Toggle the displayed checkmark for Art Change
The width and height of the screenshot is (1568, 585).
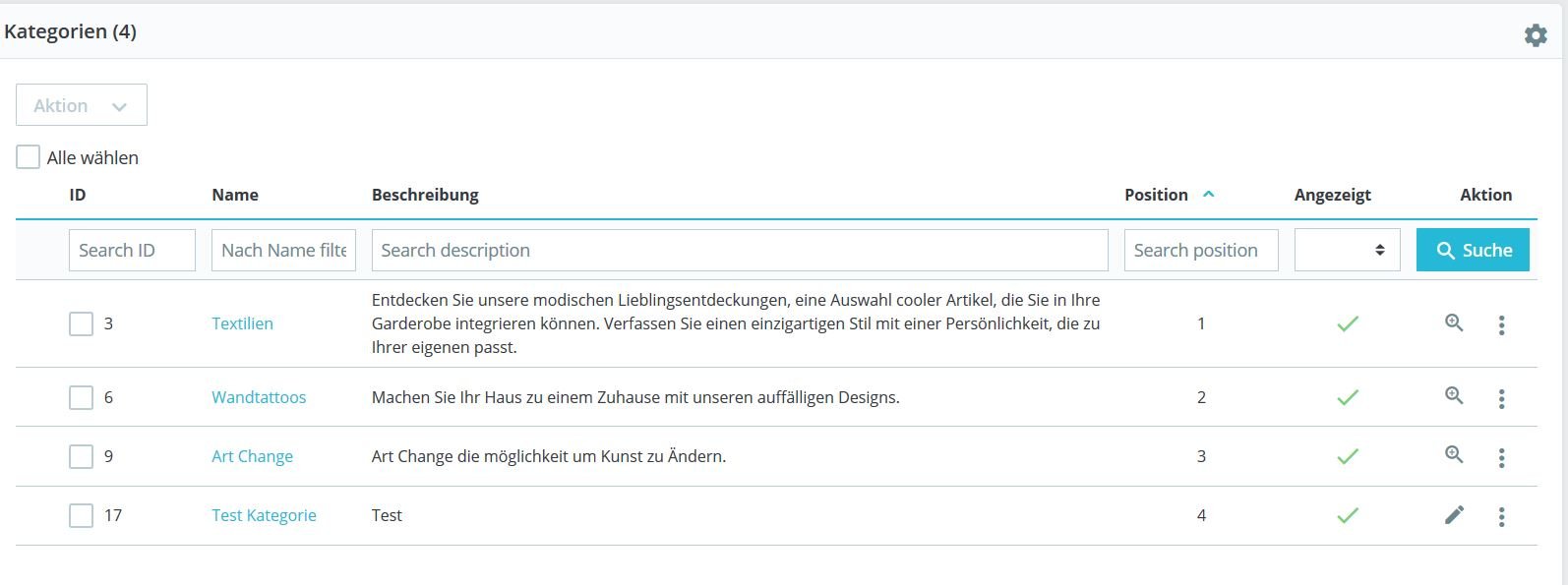1347,456
